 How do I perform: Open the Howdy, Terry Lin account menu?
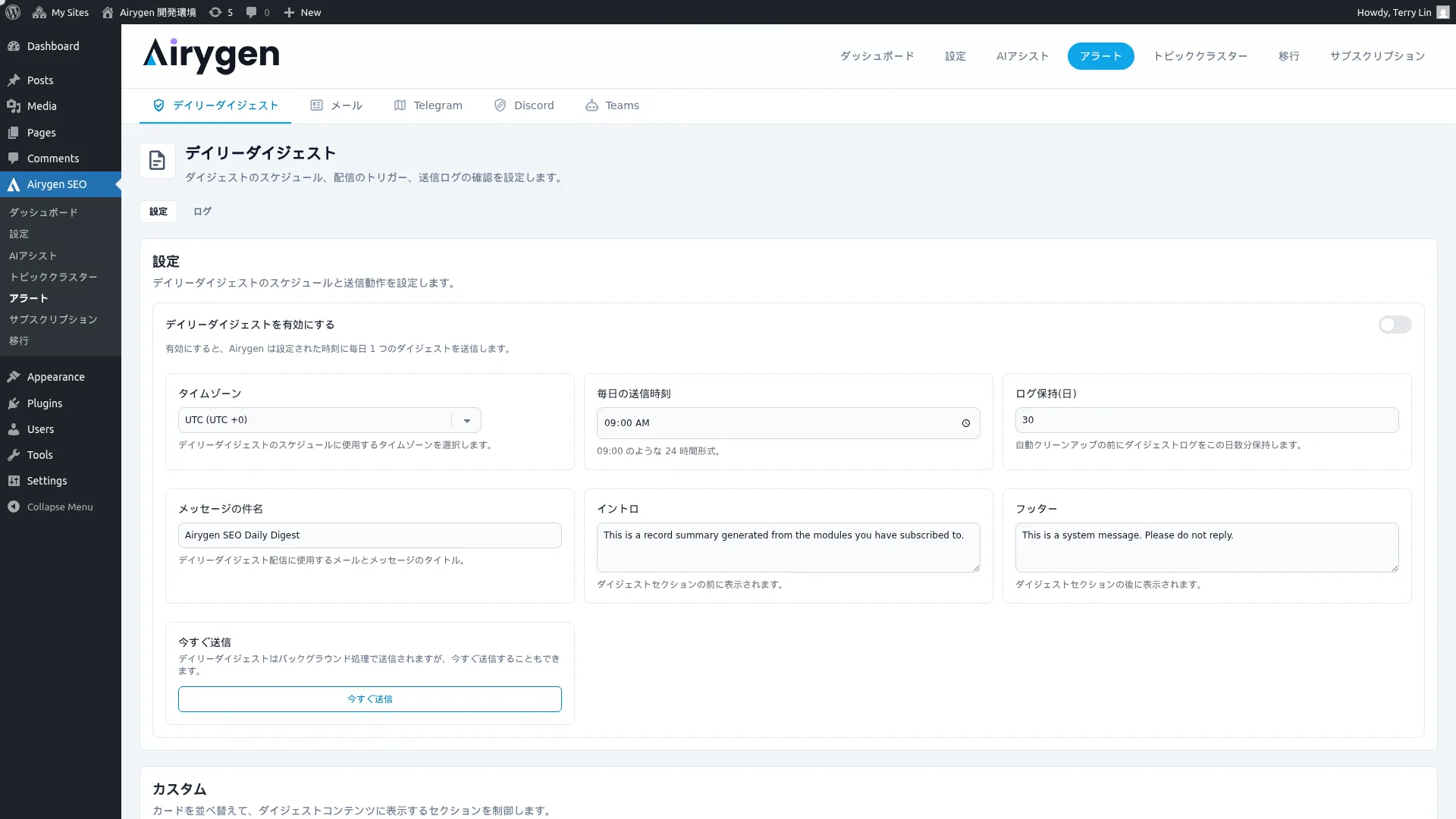pos(1400,12)
